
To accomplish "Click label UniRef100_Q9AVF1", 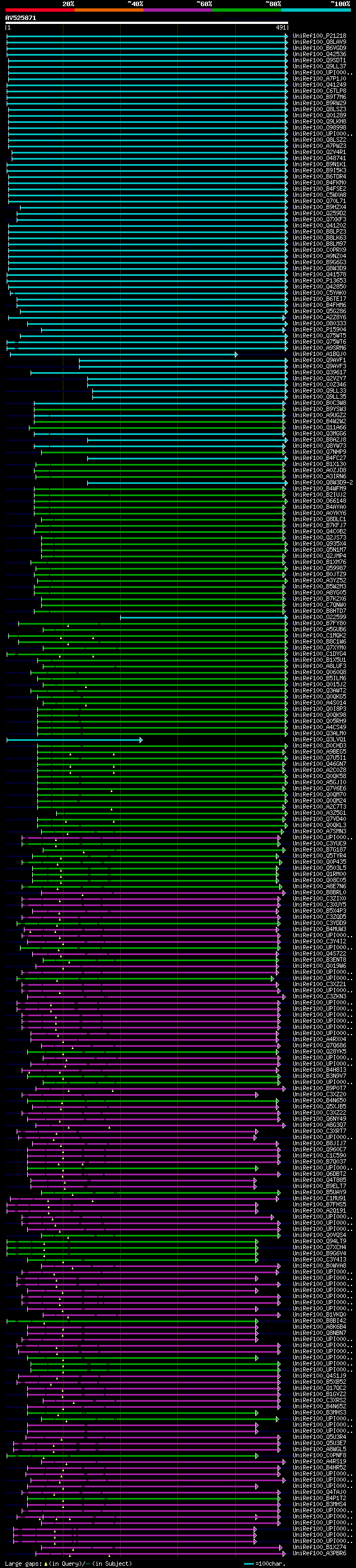I will 319,360.
